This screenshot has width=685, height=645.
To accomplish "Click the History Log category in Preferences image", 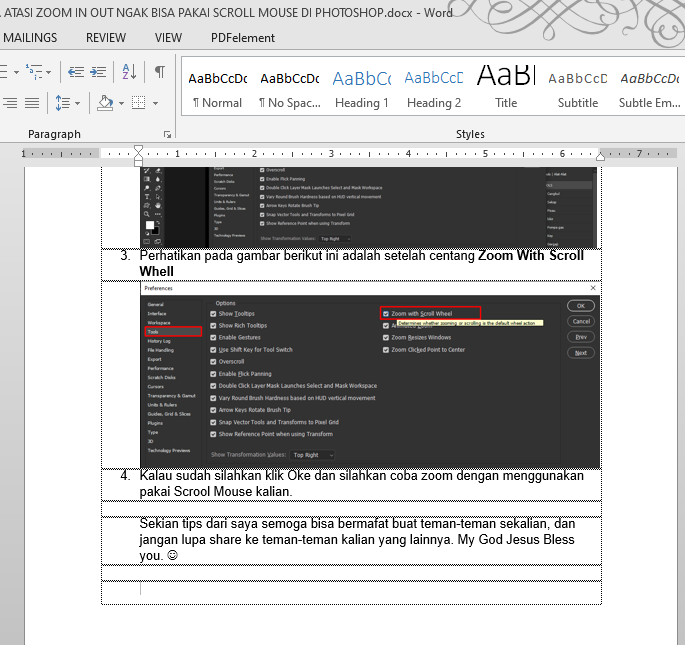I will [x=159, y=341].
